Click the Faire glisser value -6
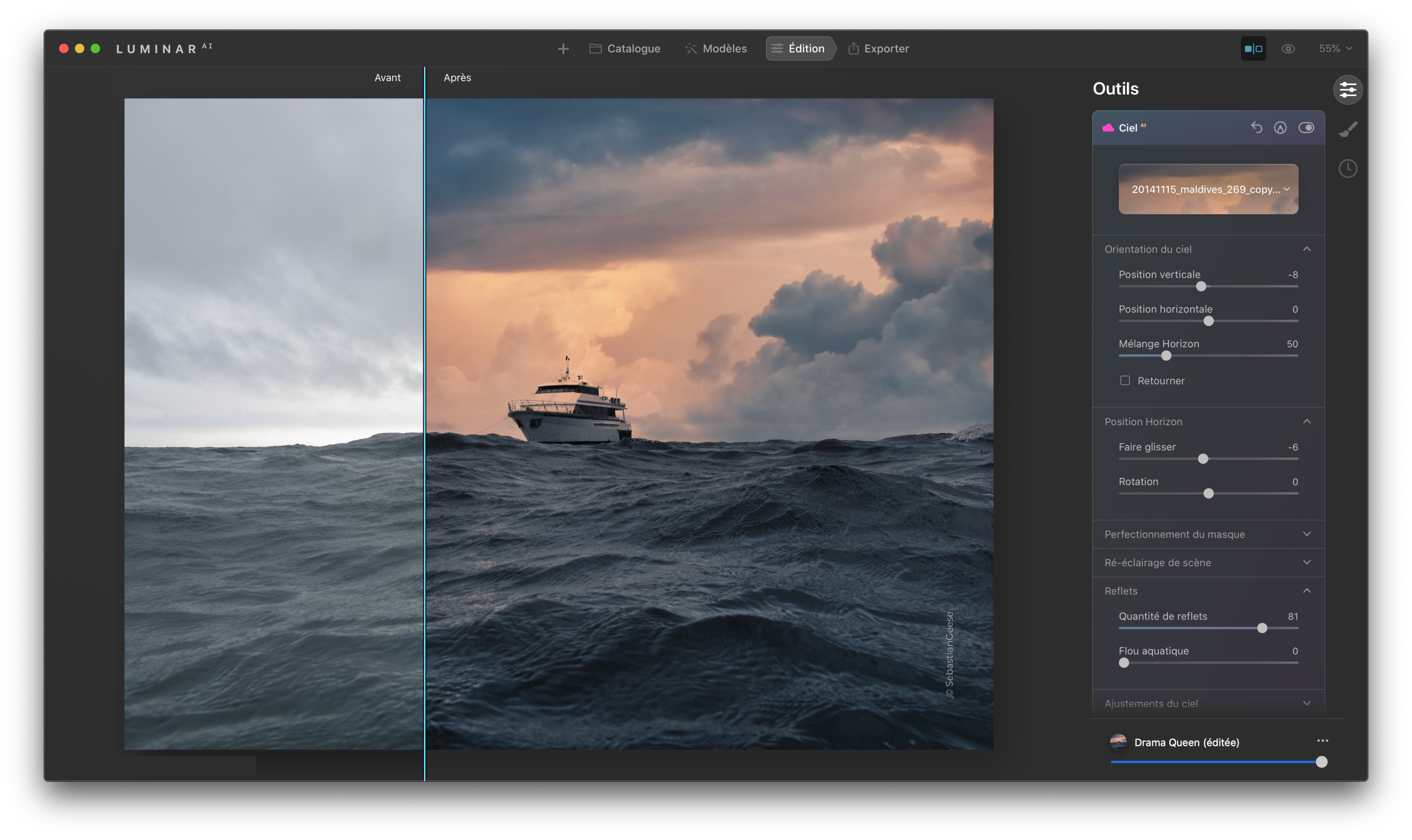 pos(1292,447)
